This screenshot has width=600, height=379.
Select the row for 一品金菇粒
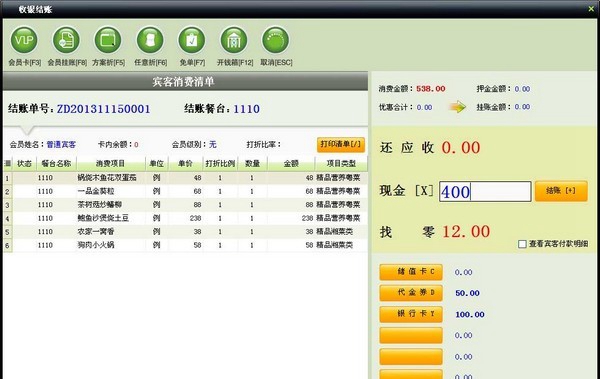185,191
